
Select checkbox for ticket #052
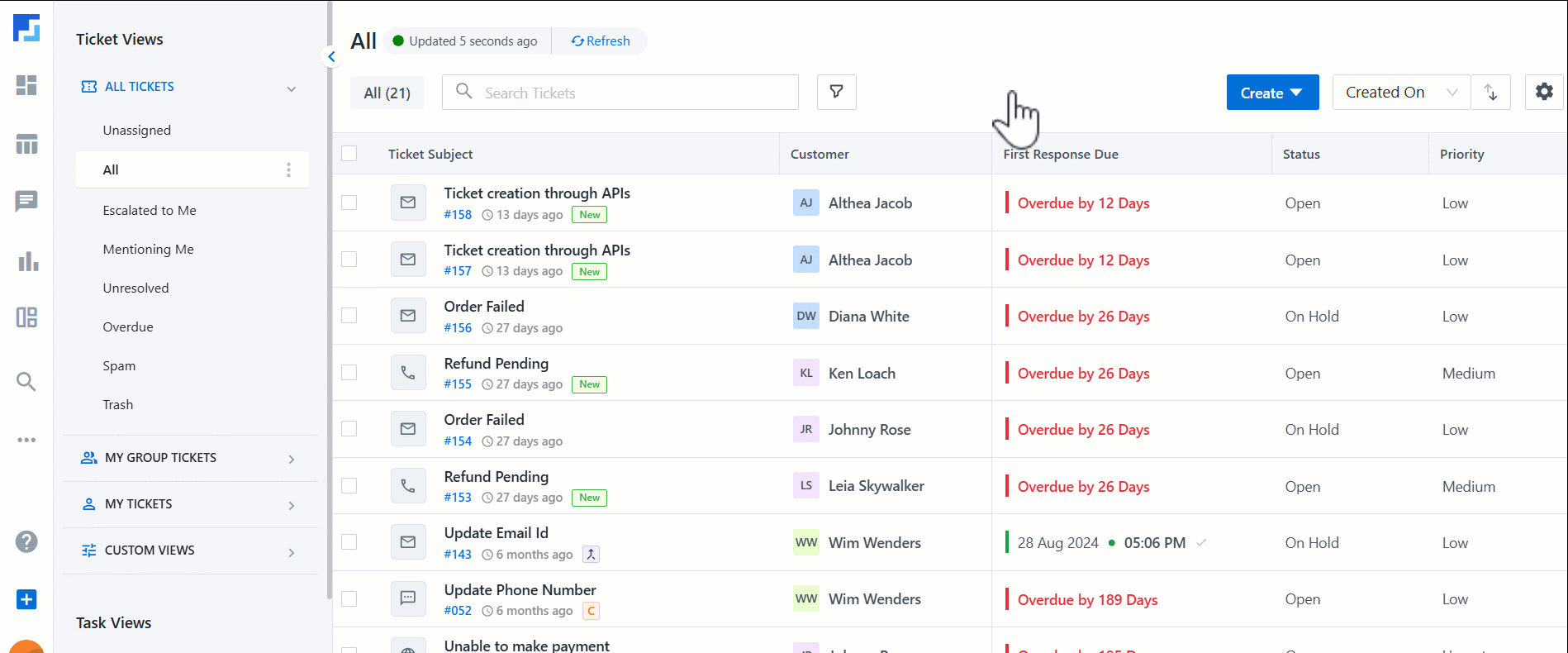[x=349, y=598]
